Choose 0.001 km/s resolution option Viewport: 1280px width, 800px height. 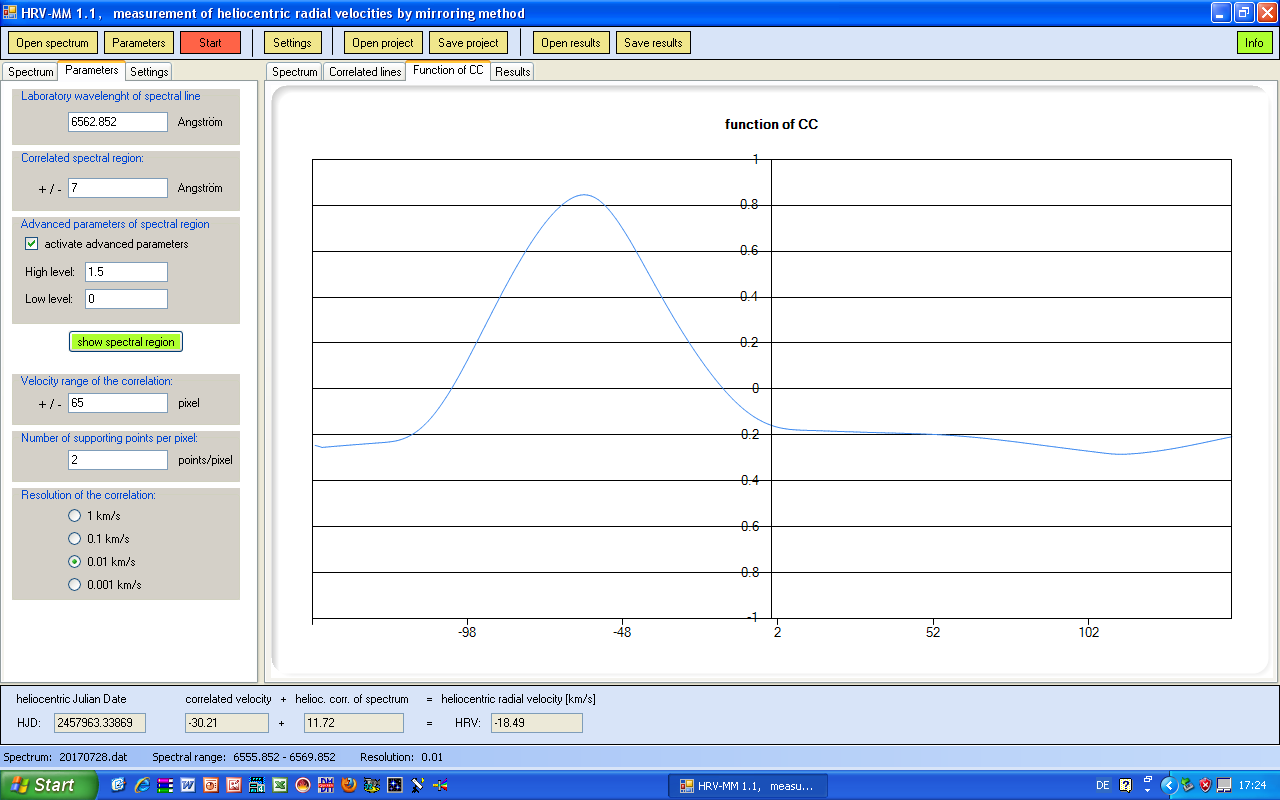click(74, 585)
